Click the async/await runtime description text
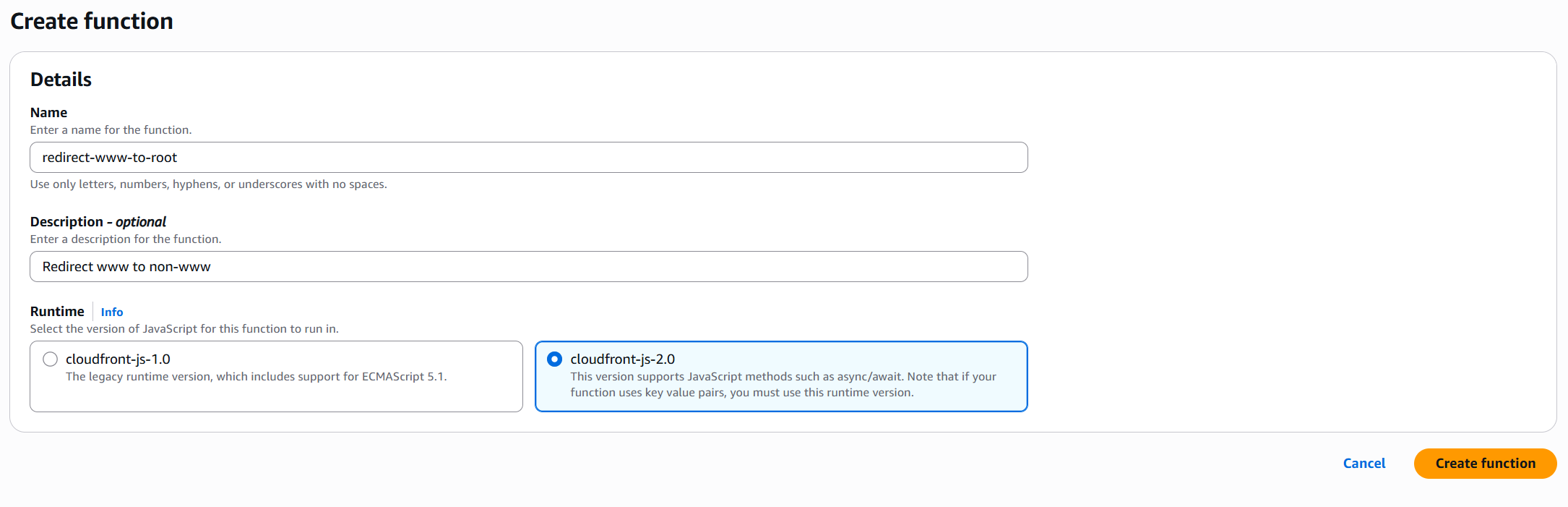1568x507 pixels. coord(783,385)
